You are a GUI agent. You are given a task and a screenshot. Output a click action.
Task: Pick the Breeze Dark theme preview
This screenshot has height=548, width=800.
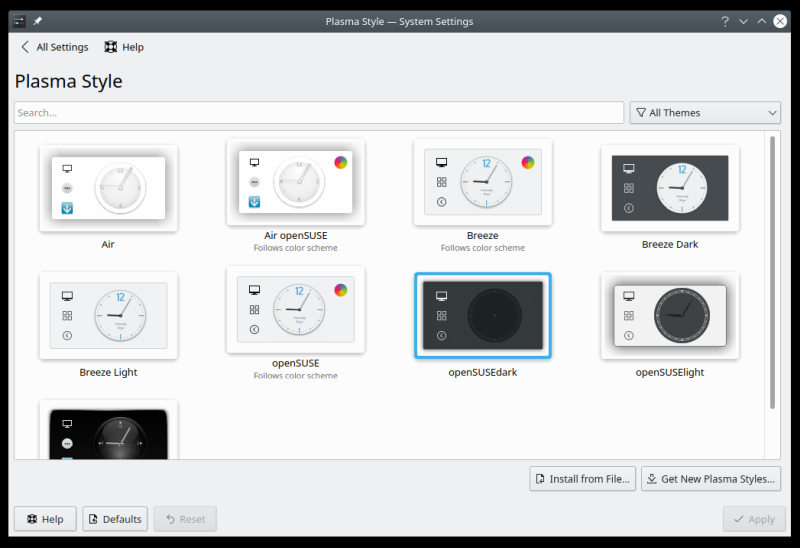(670, 188)
